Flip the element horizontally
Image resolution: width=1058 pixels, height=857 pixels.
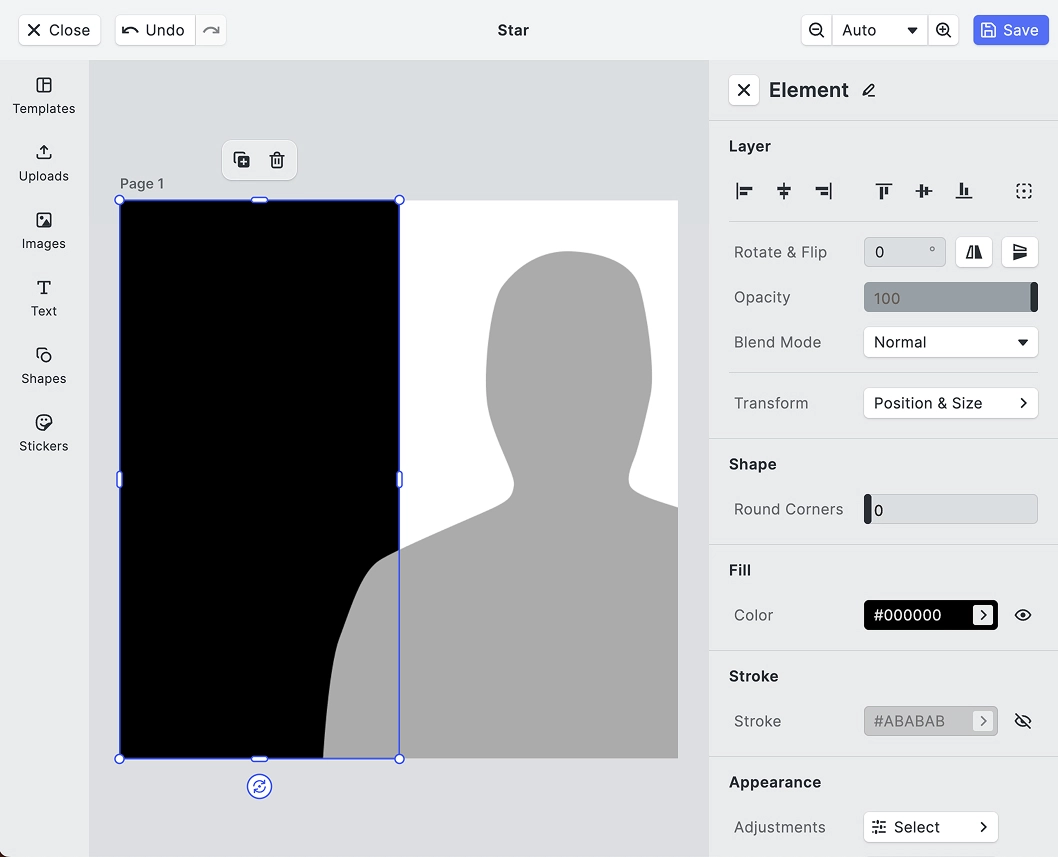[x=973, y=252]
